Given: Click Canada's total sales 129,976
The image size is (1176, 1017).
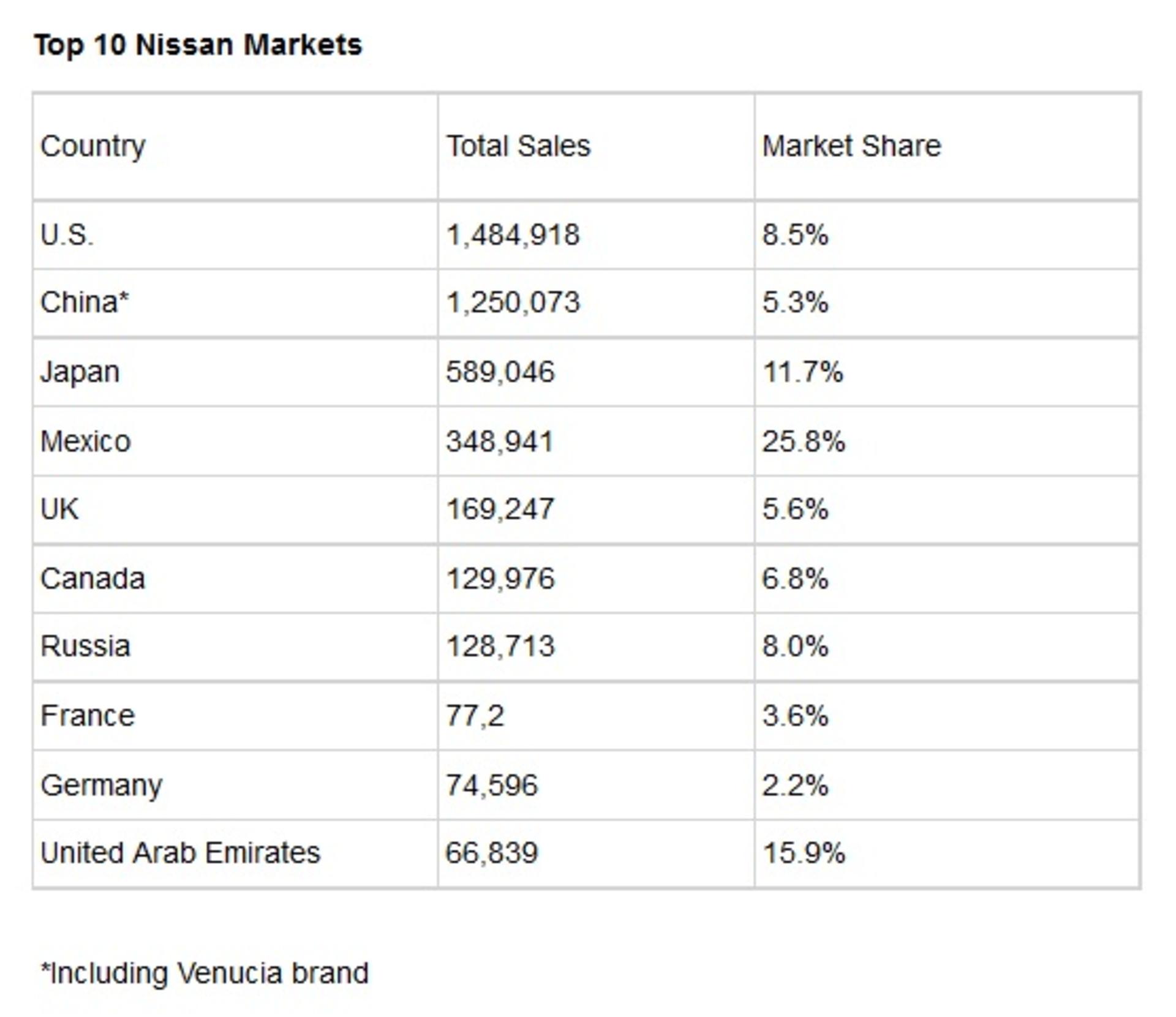Looking at the screenshot, I should (500, 579).
